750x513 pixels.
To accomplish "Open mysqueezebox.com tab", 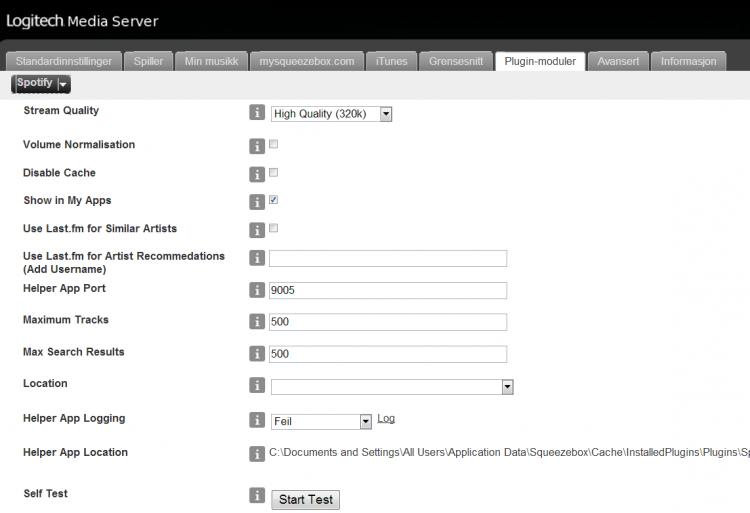I will click(x=307, y=61).
